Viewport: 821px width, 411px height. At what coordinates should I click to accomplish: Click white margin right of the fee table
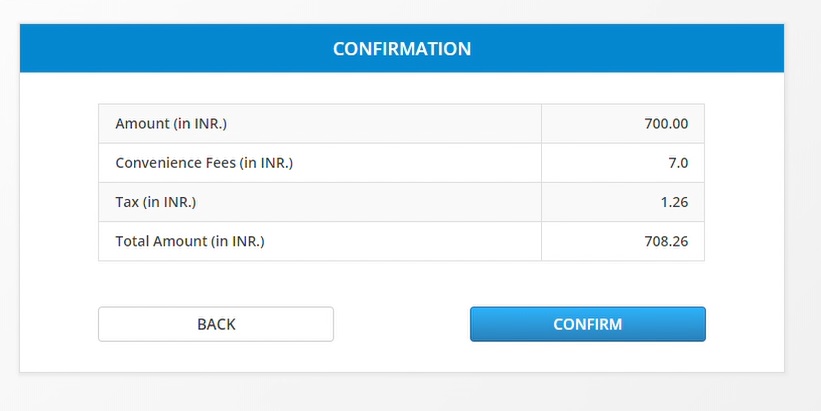(745, 182)
